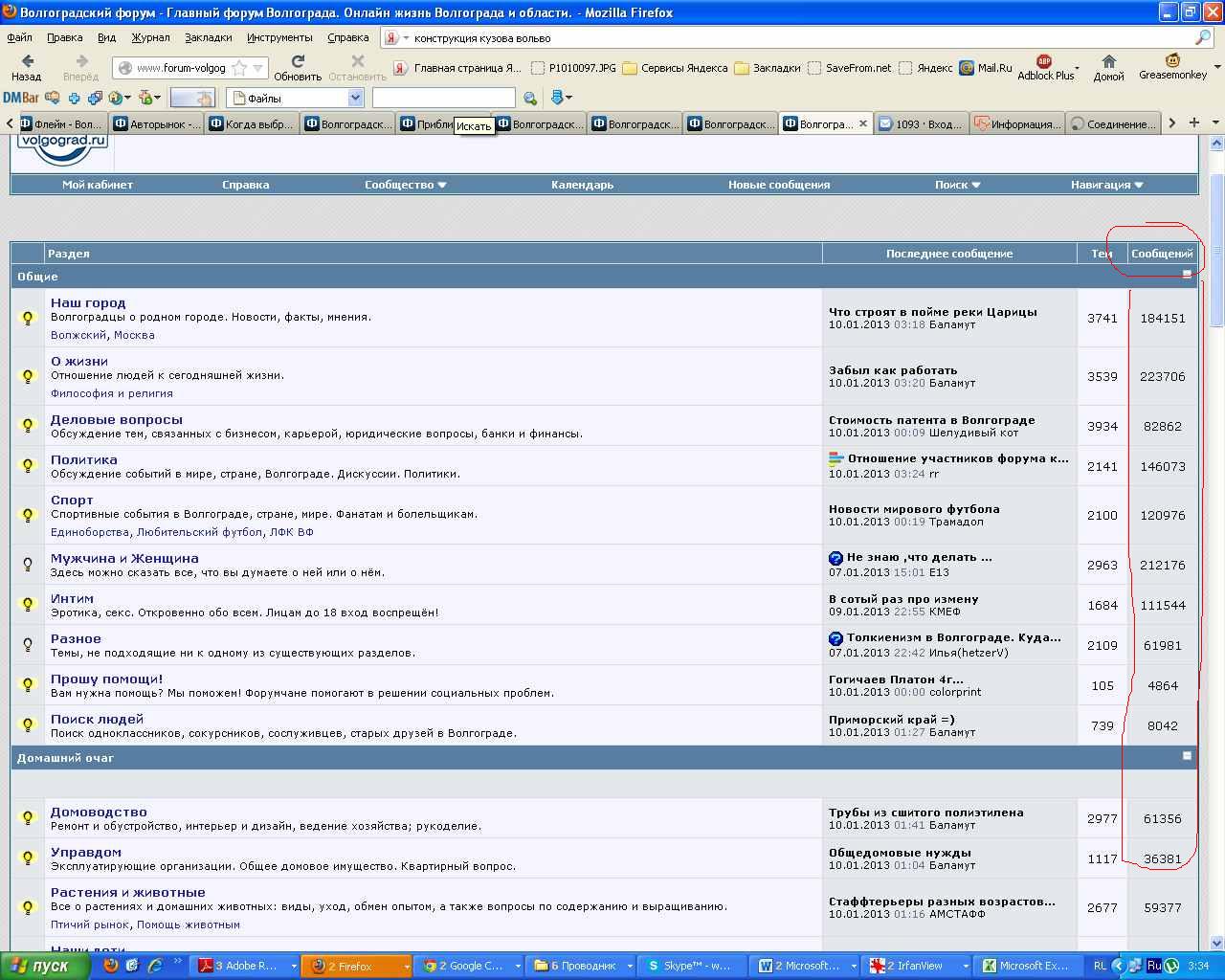This screenshot has height=980, width=1225.
Task: Expand the Сообщество forum menu
Action: click(x=405, y=185)
